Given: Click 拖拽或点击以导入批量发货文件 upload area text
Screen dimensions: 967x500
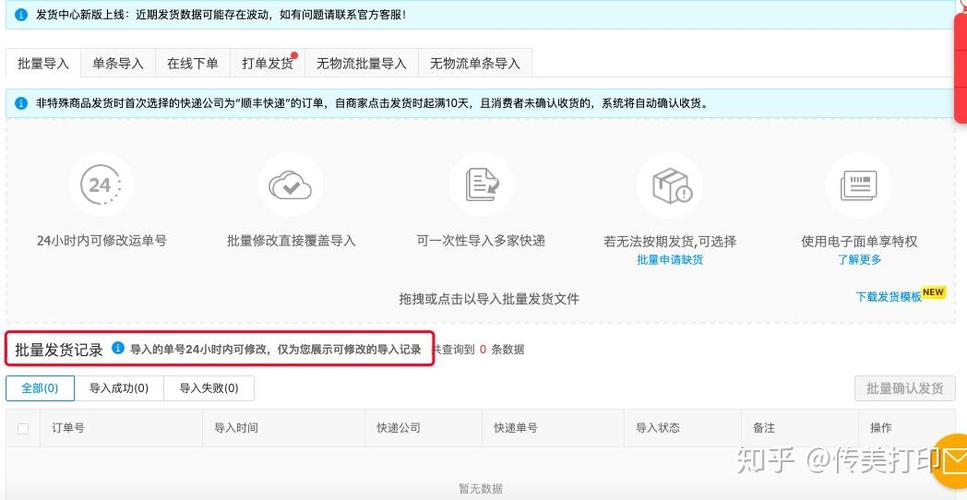Looking at the screenshot, I should point(489,299).
